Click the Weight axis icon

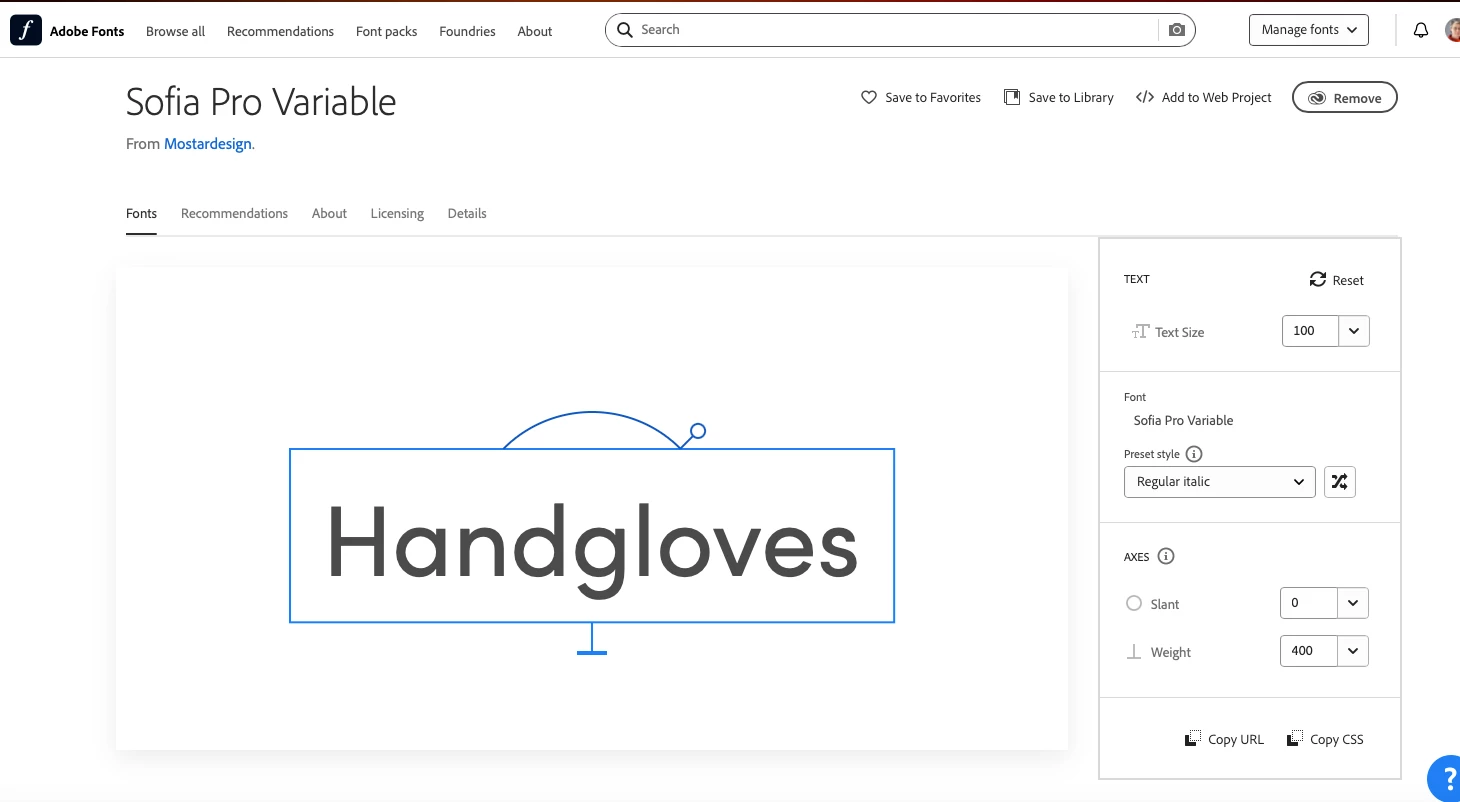pos(1134,652)
